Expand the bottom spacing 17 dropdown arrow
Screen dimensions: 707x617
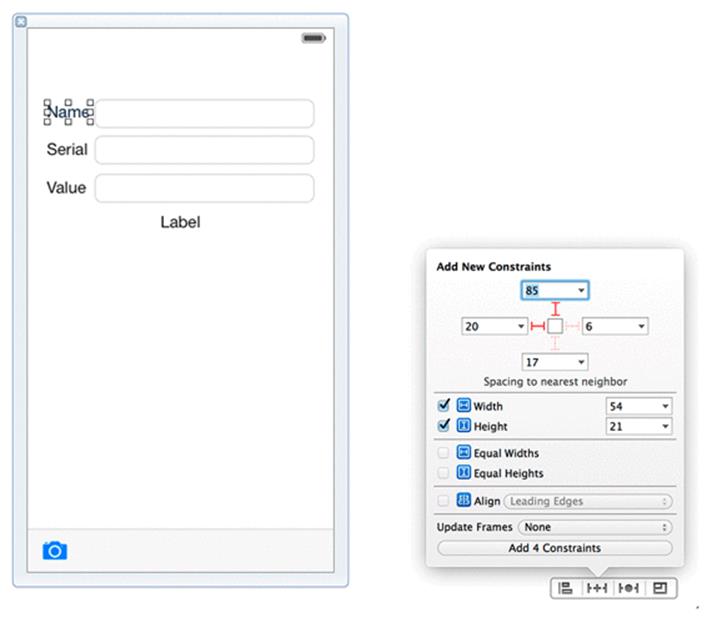pyautogui.click(x=581, y=362)
